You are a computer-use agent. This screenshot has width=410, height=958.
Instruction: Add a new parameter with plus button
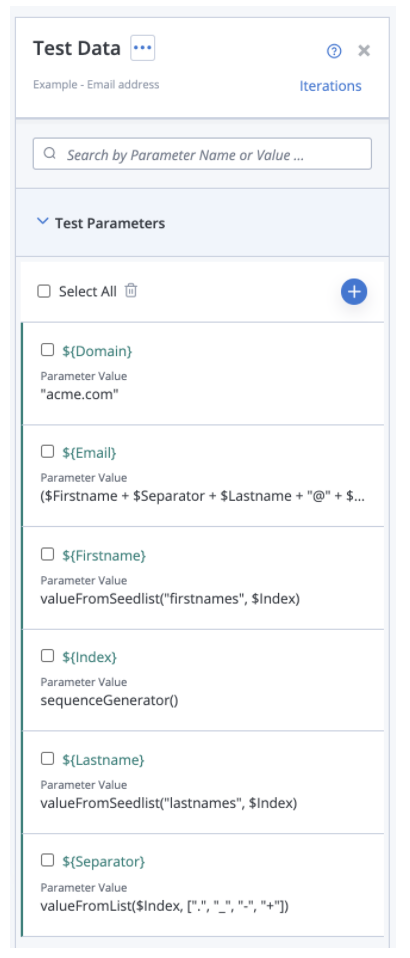[x=354, y=292]
